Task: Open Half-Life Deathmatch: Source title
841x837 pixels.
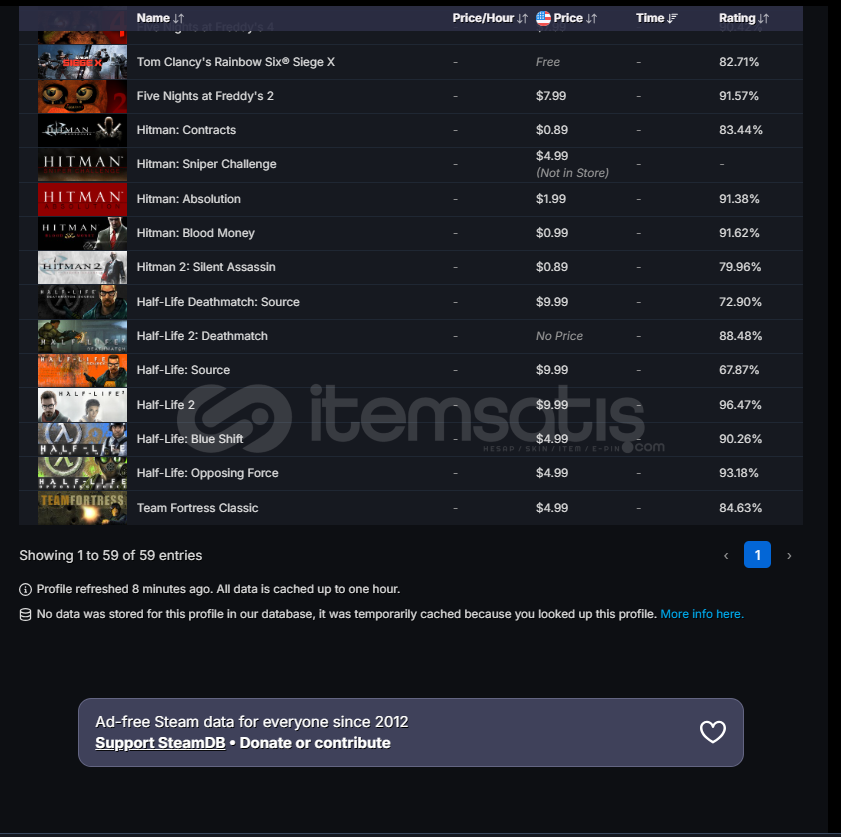Action: coord(218,302)
